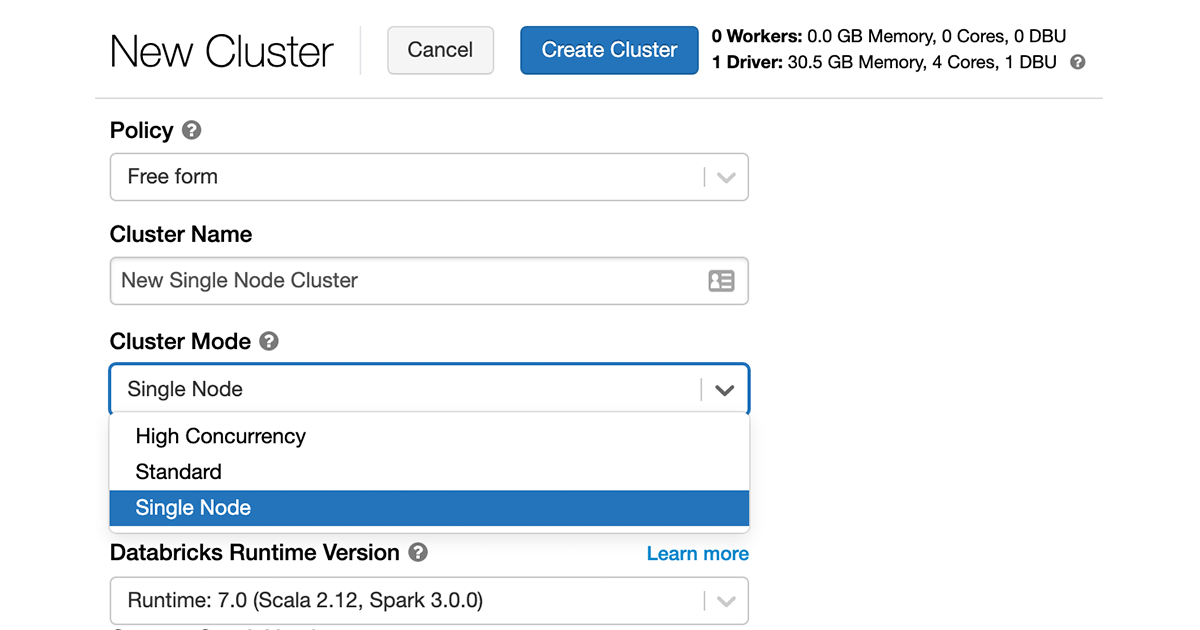1200x630 pixels.
Task: Choose the Standard cluster mode option
Action: [x=179, y=472]
